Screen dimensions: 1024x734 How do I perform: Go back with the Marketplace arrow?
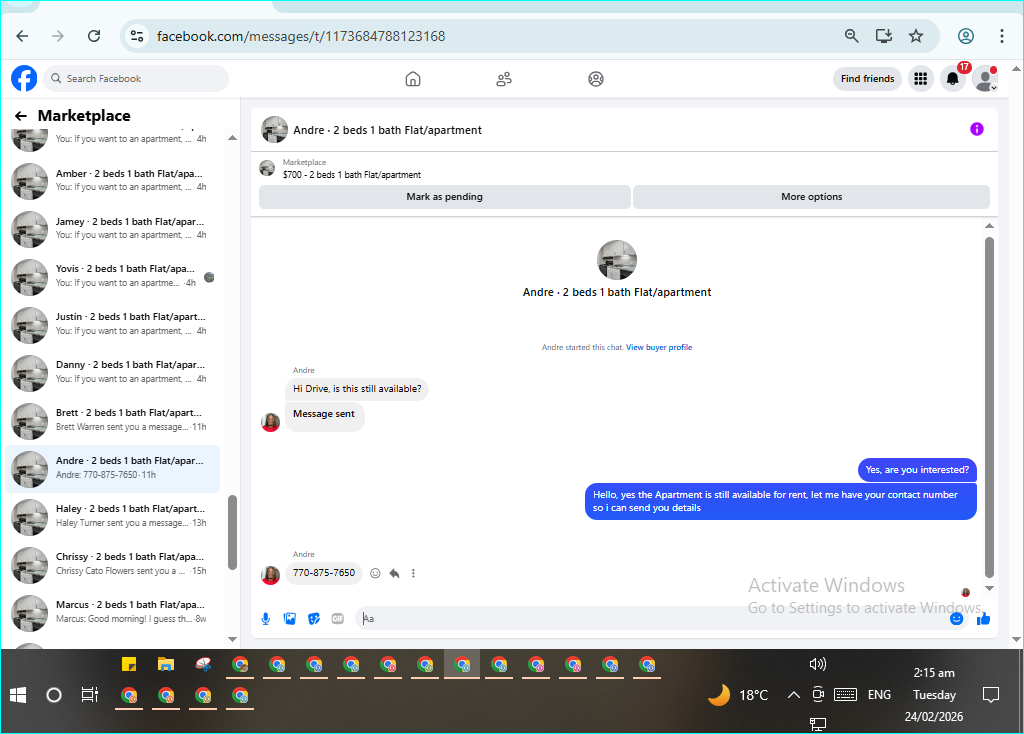pyautogui.click(x=21, y=116)
